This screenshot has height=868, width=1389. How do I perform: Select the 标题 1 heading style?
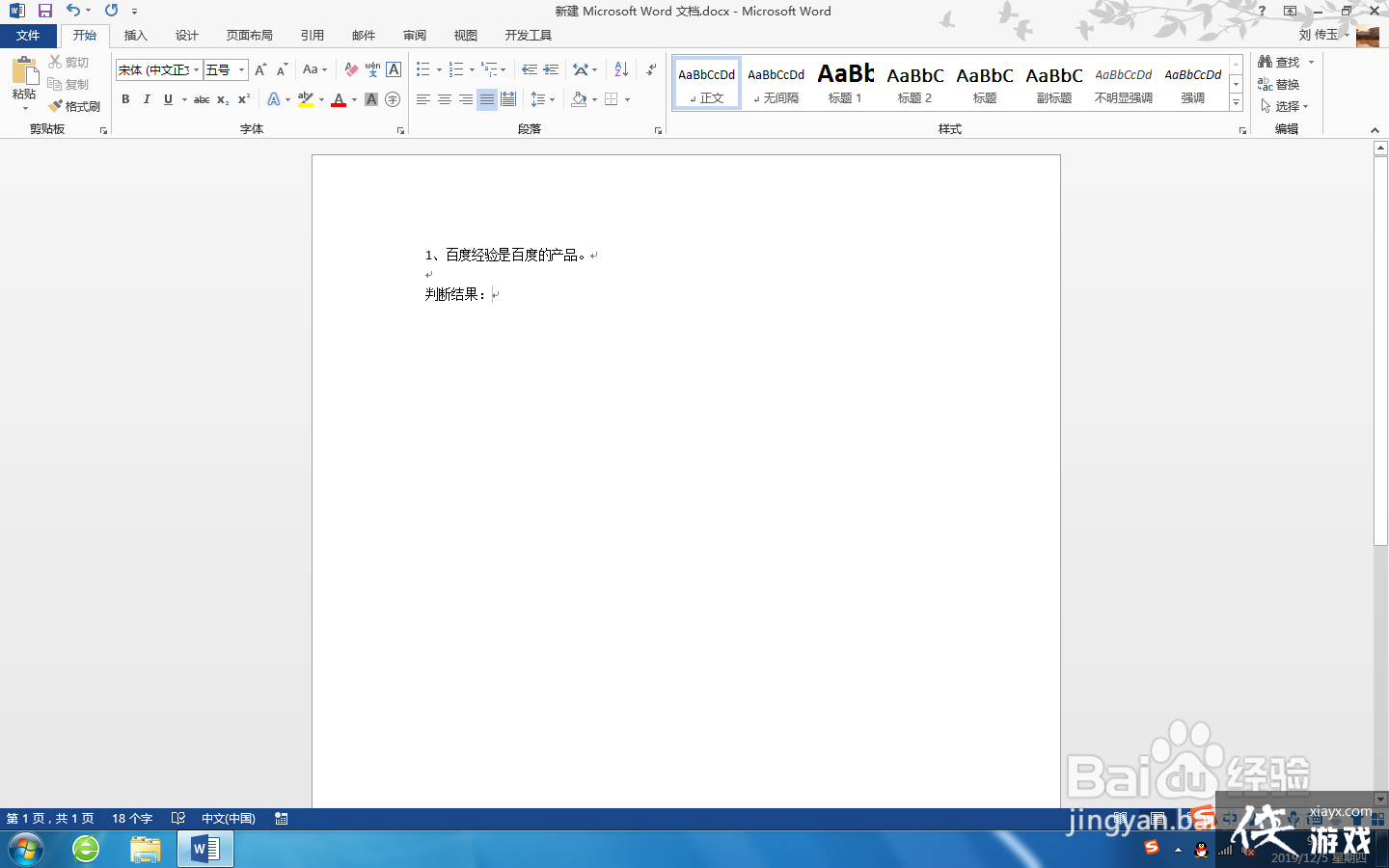846,83
